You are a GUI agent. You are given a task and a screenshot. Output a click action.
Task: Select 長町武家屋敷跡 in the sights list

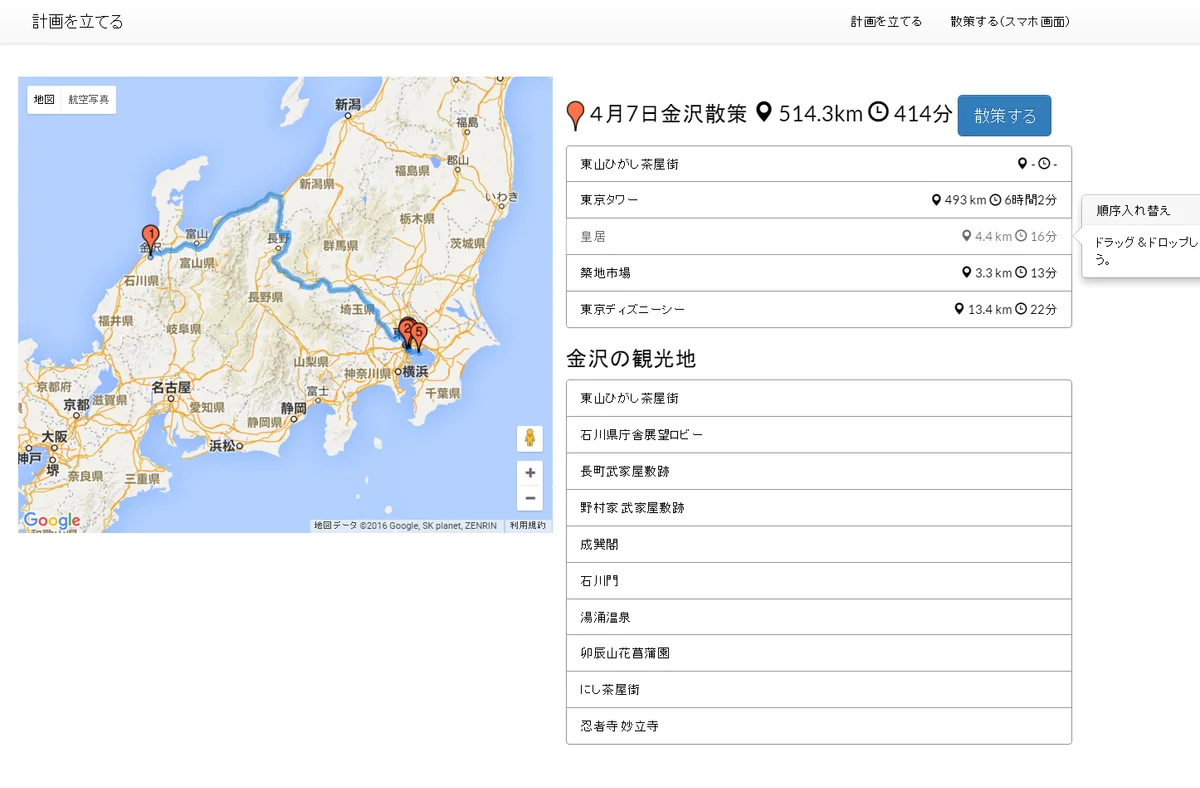pyautogui.click(x=819, y=471)
